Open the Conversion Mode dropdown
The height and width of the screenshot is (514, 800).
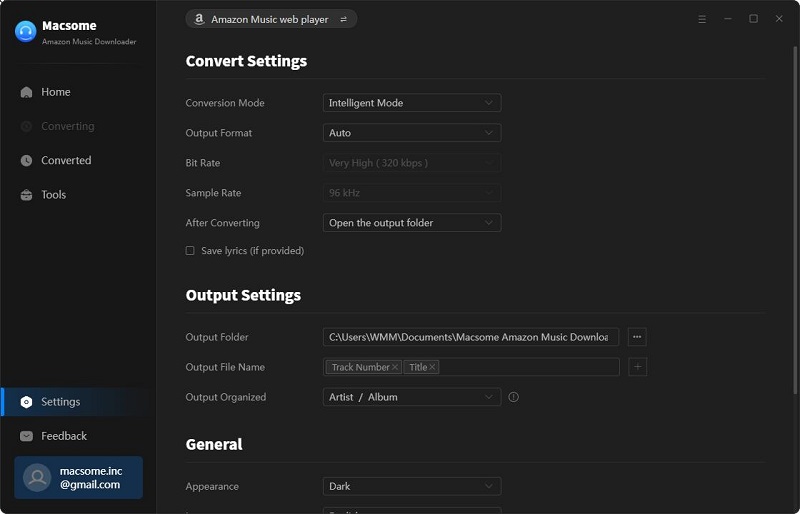click(x=412, y=103)
